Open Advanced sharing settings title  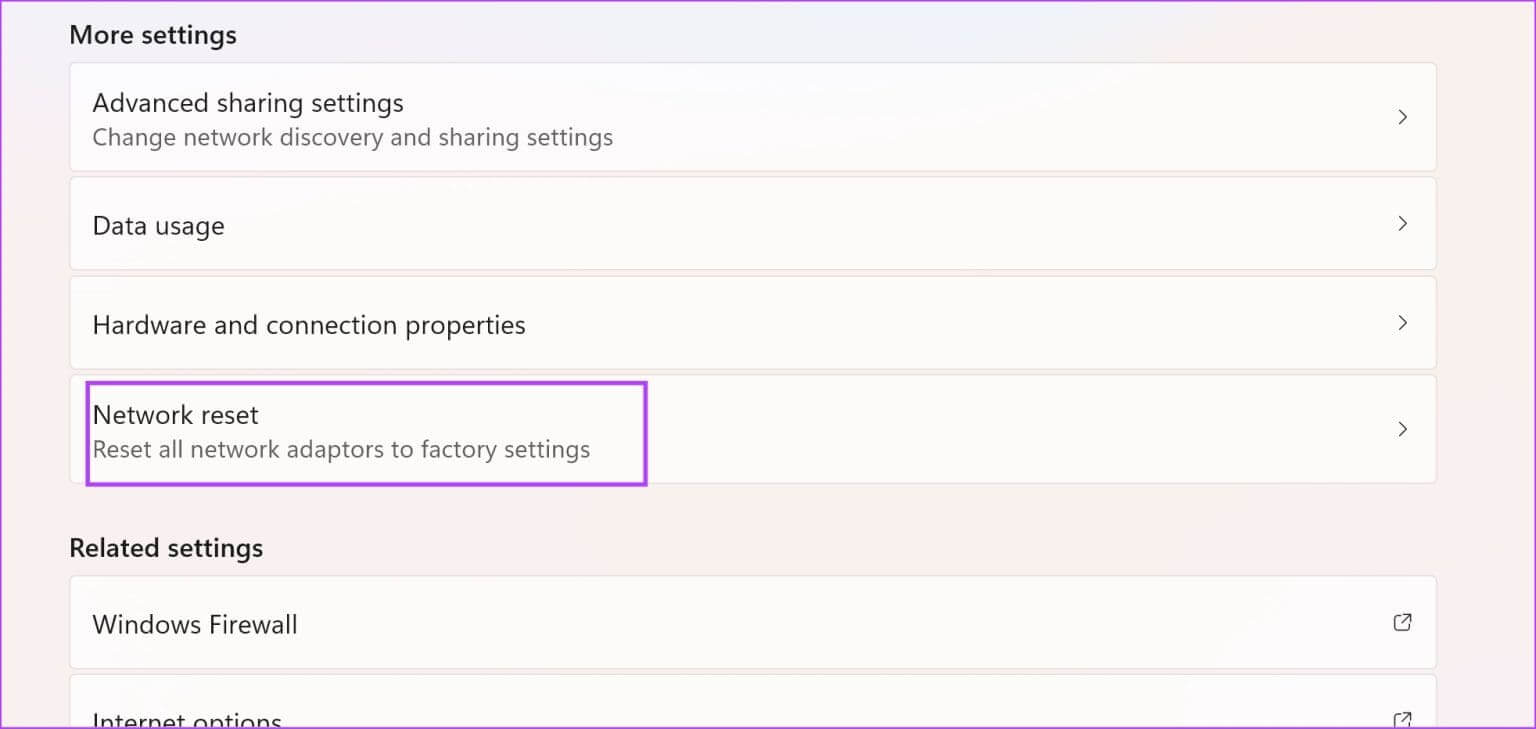pos(248,103)
